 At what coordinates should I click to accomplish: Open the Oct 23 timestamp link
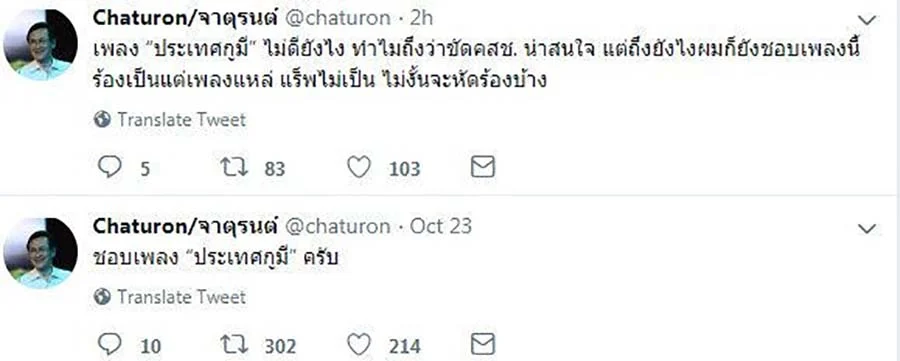[441, 227]
